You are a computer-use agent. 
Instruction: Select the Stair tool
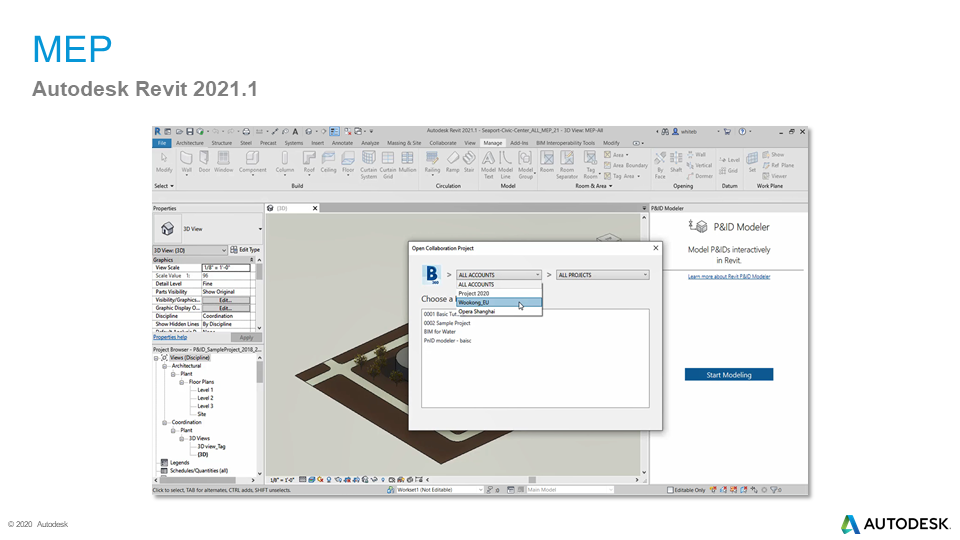click(469, 162)
